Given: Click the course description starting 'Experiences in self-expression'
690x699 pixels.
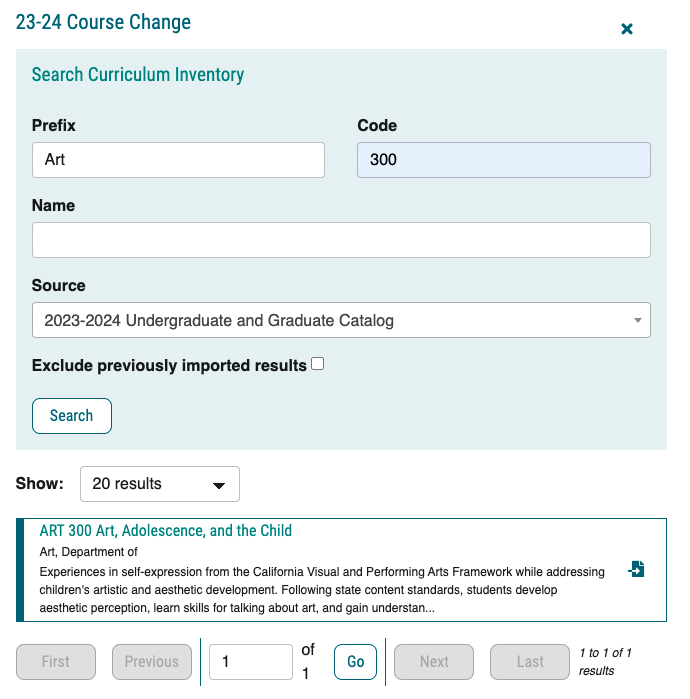Looking at the screenshot, I should click(x=322, y=590).
